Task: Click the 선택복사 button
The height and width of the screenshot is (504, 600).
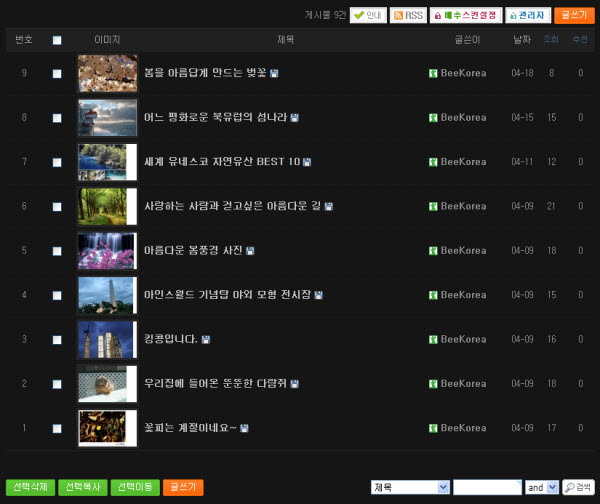Action: pos(83,487)
